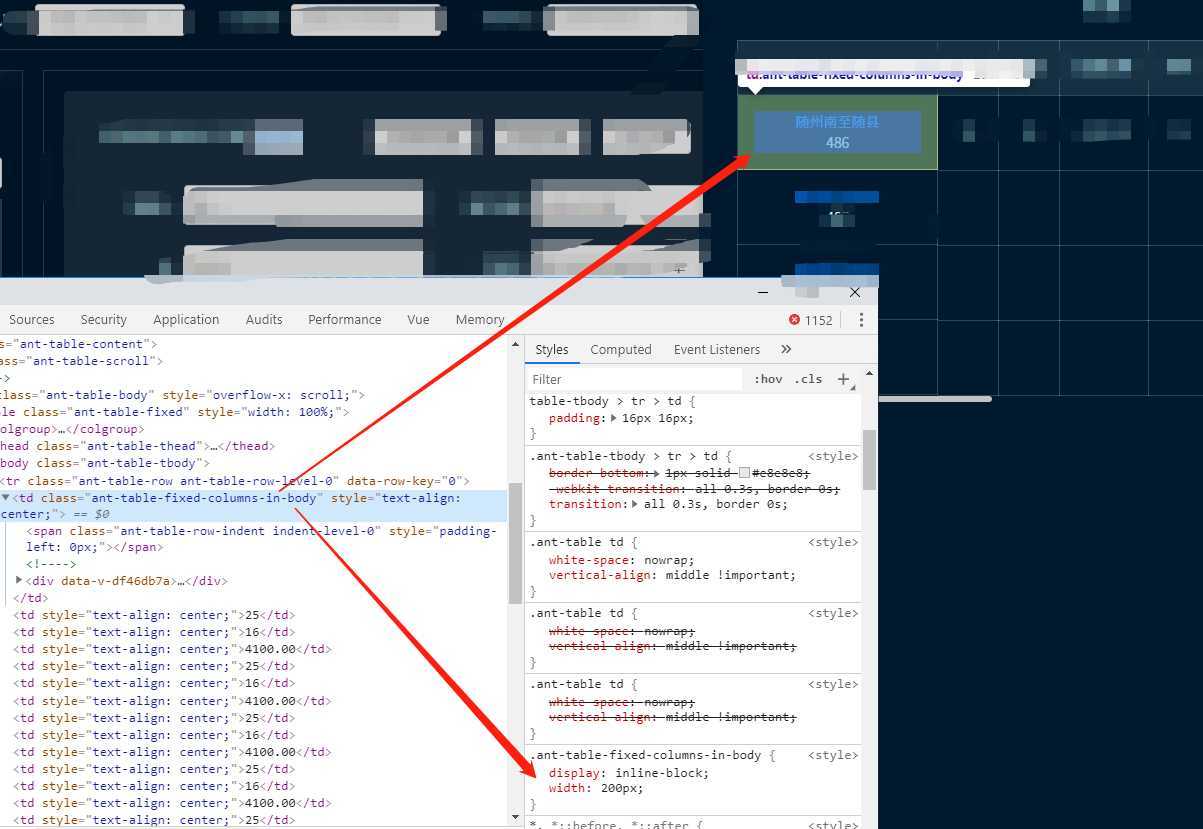Click the #e8e8e8 border color swatch
1203x829 pixels.
tap(744, 473)
